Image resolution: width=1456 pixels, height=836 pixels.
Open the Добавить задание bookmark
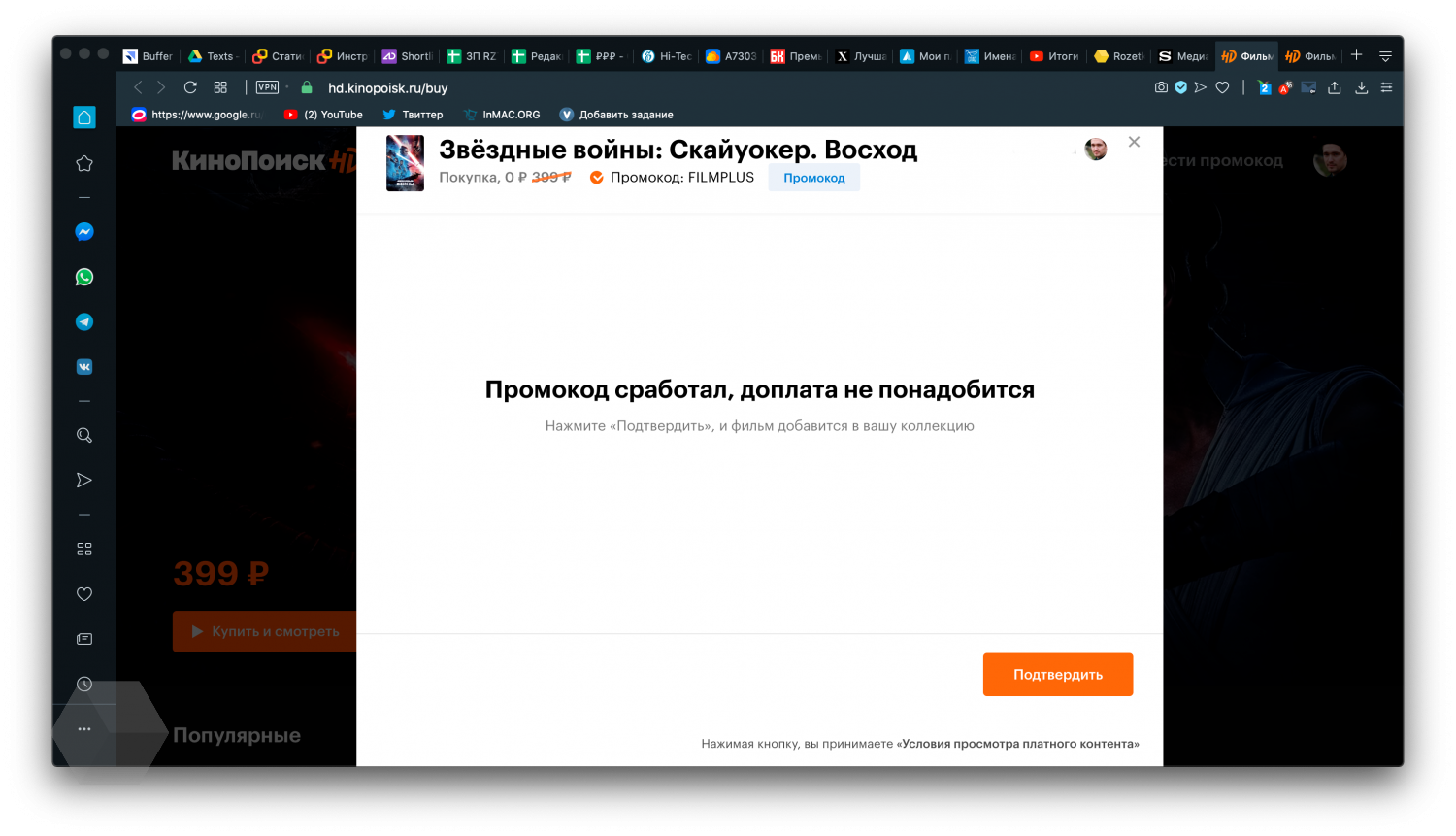pos(616,115)
